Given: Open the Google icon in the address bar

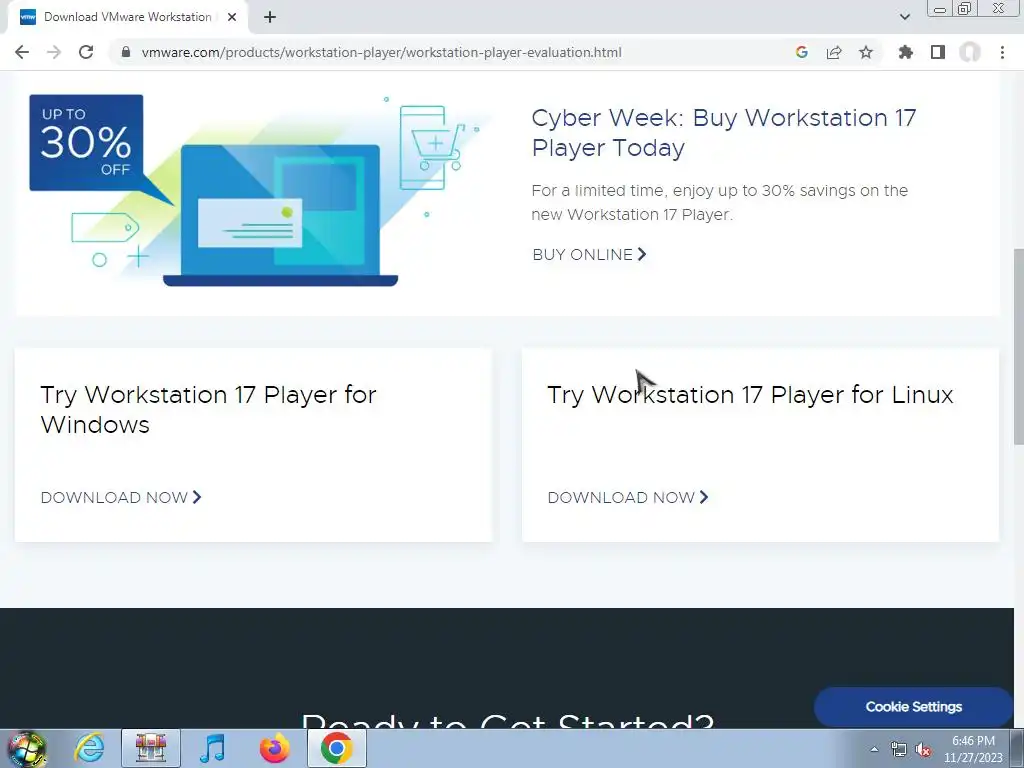Looking at the screenshot, I should (802, 52).
